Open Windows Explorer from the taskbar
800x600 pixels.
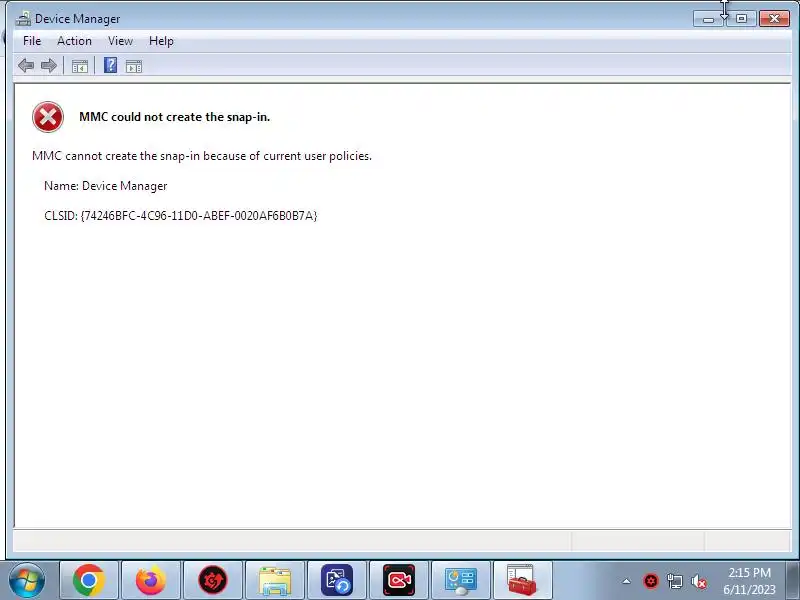tap(275, 580)
